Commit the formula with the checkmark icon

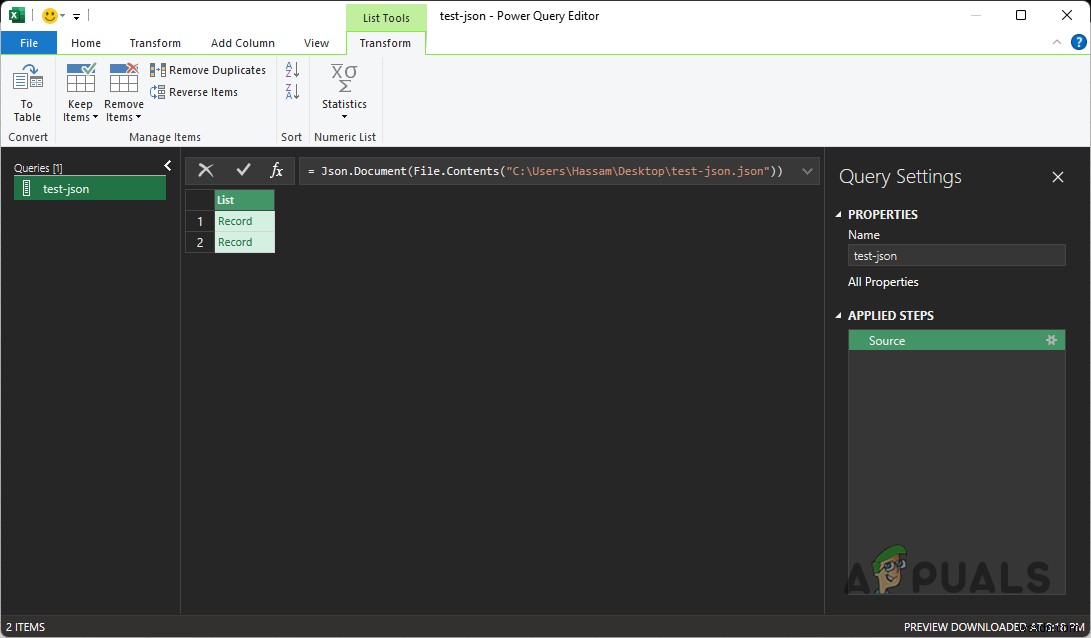coord(241,170)
